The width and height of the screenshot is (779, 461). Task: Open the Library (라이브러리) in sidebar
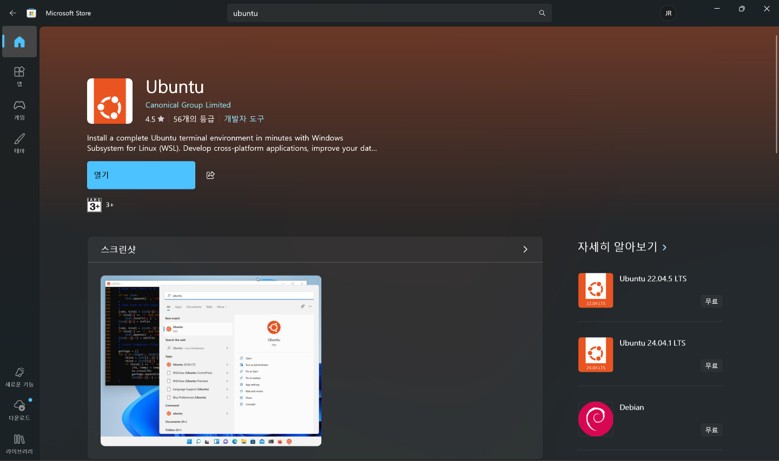tap(19, 442)
